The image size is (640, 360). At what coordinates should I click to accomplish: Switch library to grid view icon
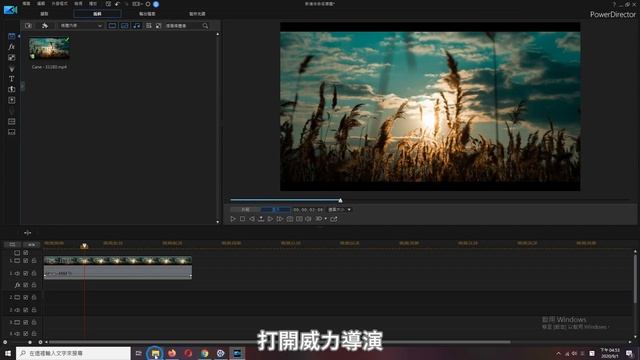click(149, 26)
